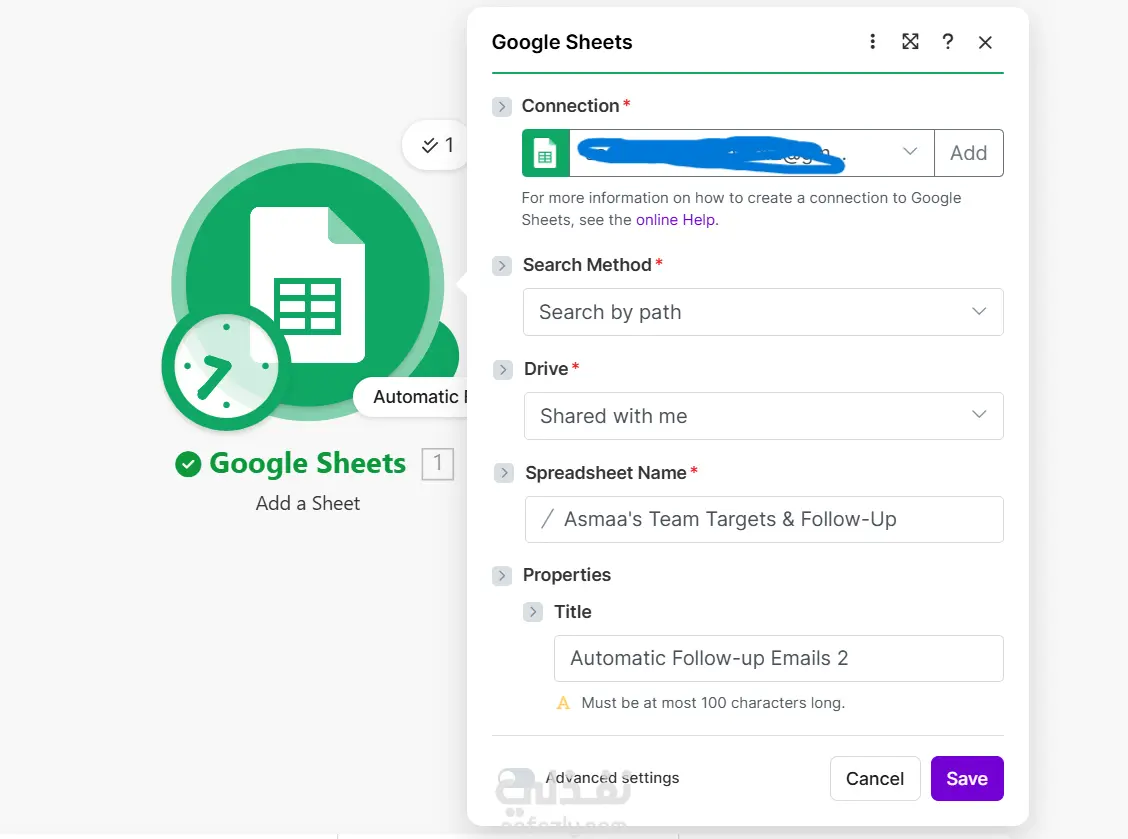1128x839 pixels.
Task: Expand the Spreadsheet Name field chevron
Action: pos(504,473)
